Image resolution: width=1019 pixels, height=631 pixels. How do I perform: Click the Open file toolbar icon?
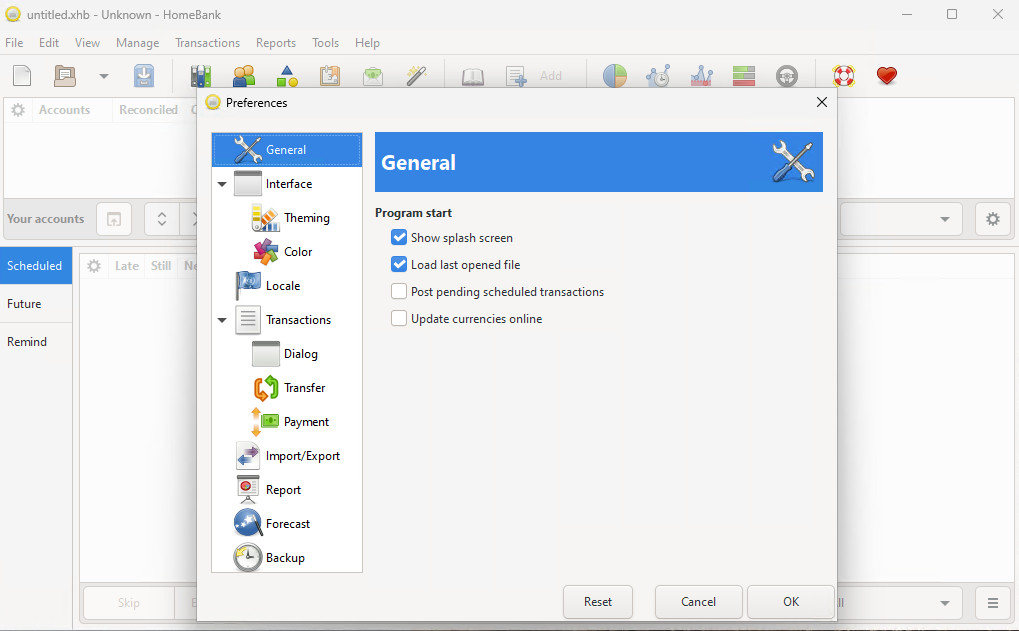(x=65, y=76)
